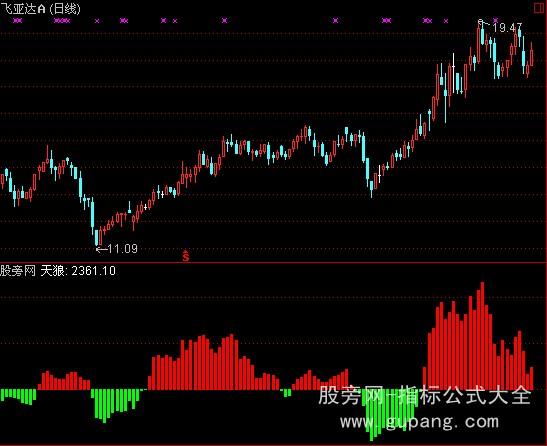Click the 19.47 high price label
The image size is (547, 446).
(508, 27)
